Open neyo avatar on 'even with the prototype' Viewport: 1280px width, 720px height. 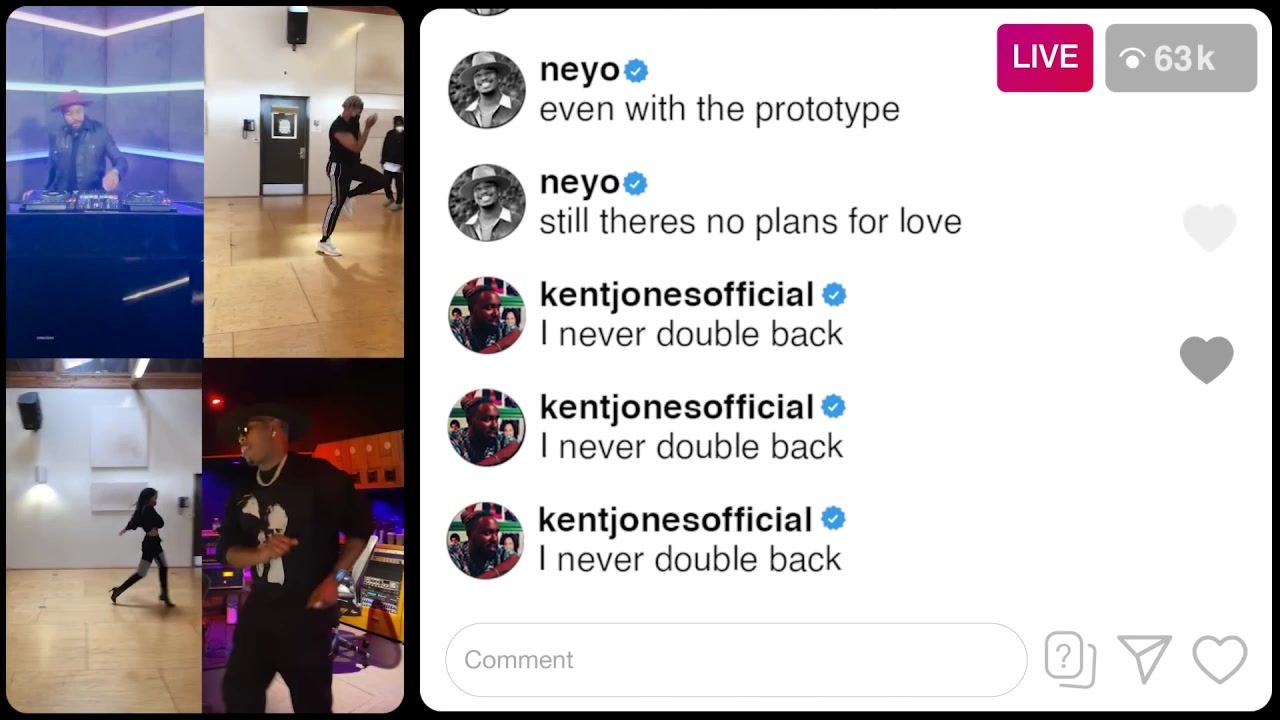click(x=487, y=90)
